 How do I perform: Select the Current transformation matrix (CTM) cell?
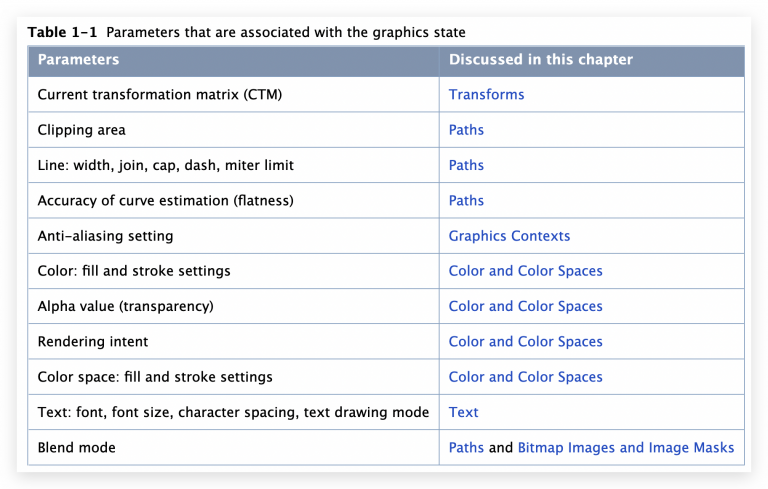coord(234,95)
